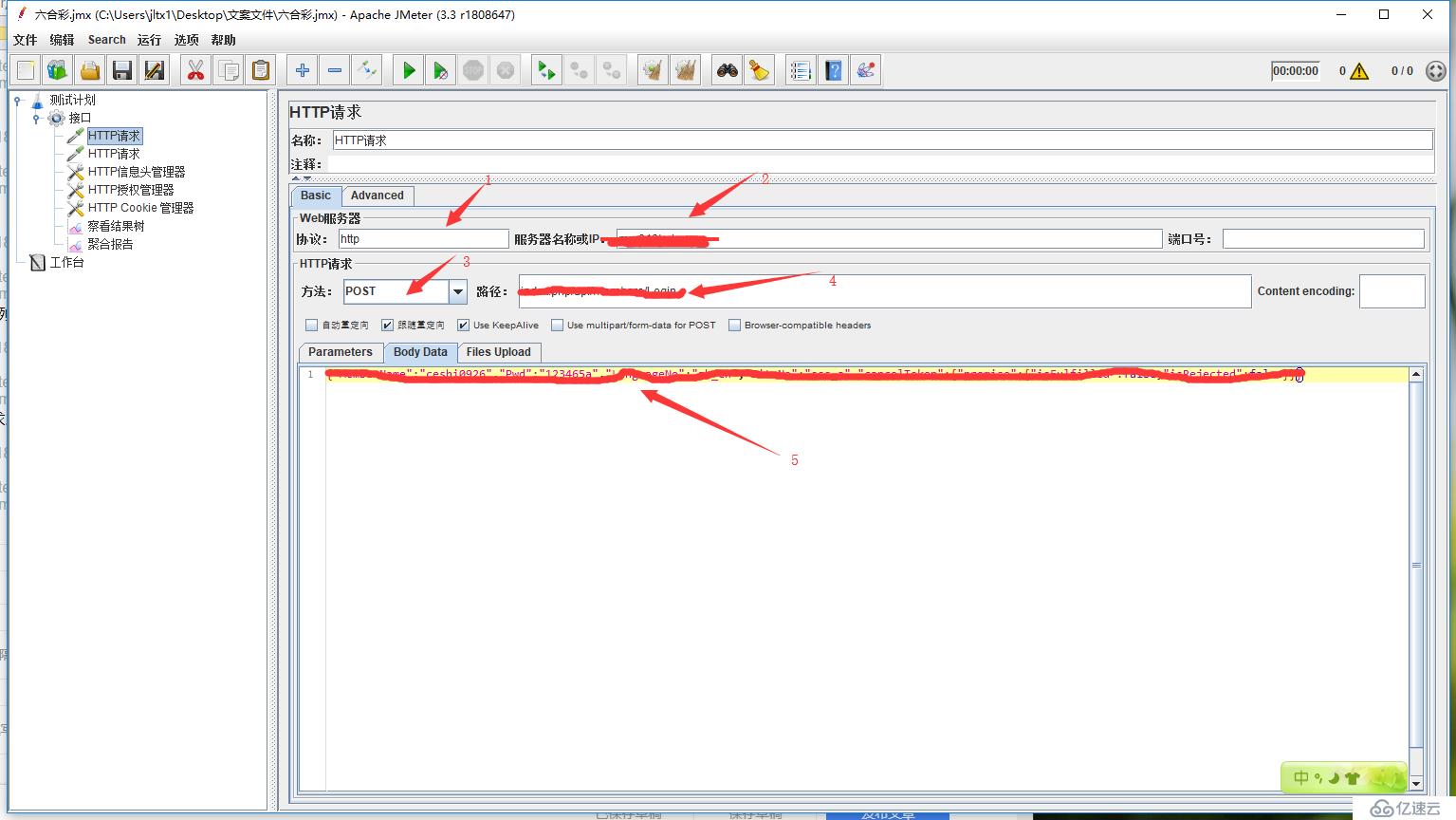This screenshot has width=1456, height=820.
Task: Cut using the scissors icon
Action: [x=195, y=70]
